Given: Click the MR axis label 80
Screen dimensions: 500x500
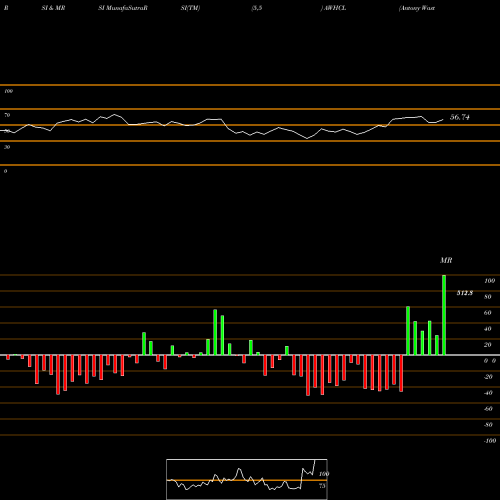Looking at the screenshot, I should [488, 297].
